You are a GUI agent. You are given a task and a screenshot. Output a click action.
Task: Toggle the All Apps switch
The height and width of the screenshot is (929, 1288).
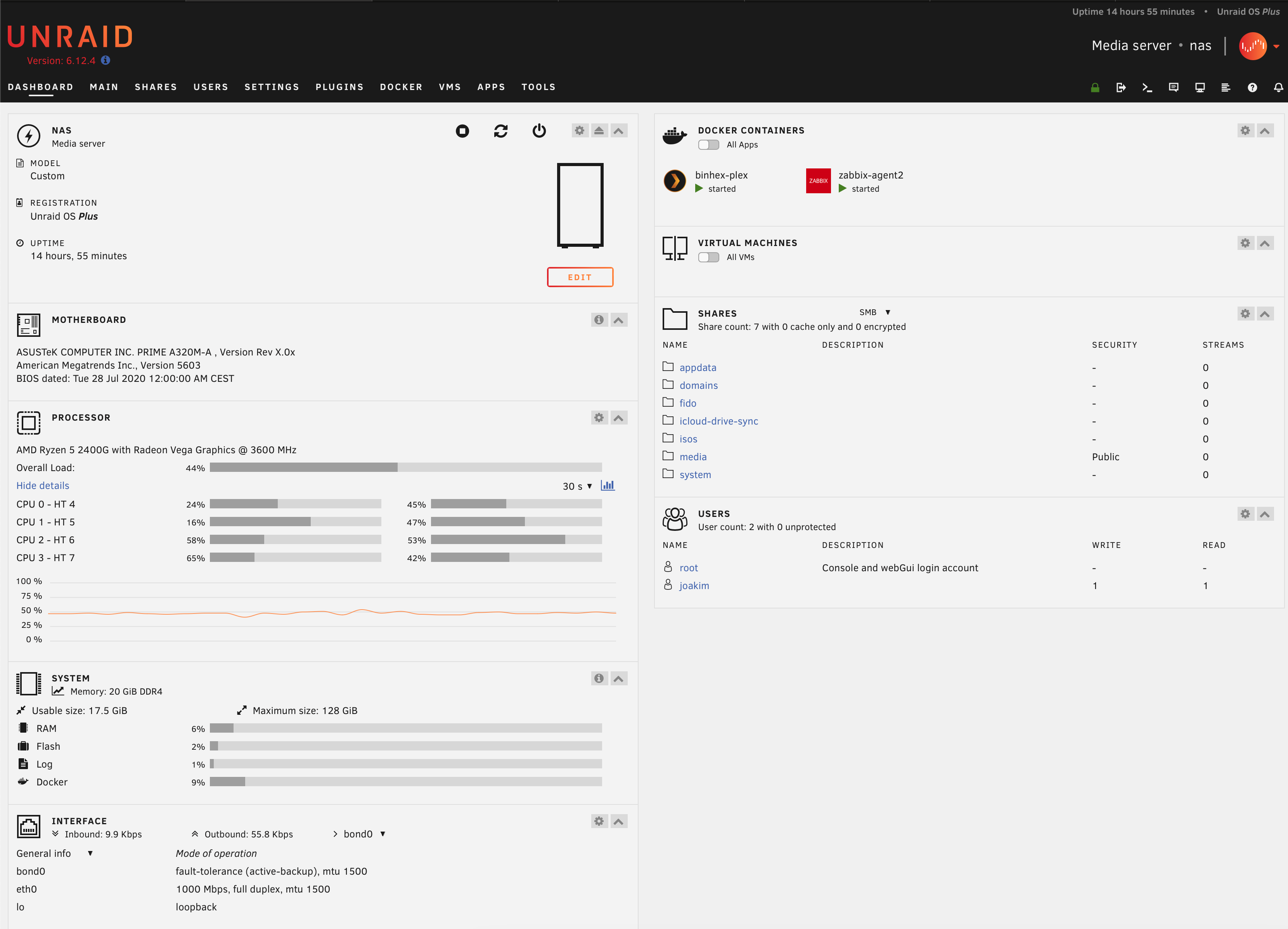(708, 145)
